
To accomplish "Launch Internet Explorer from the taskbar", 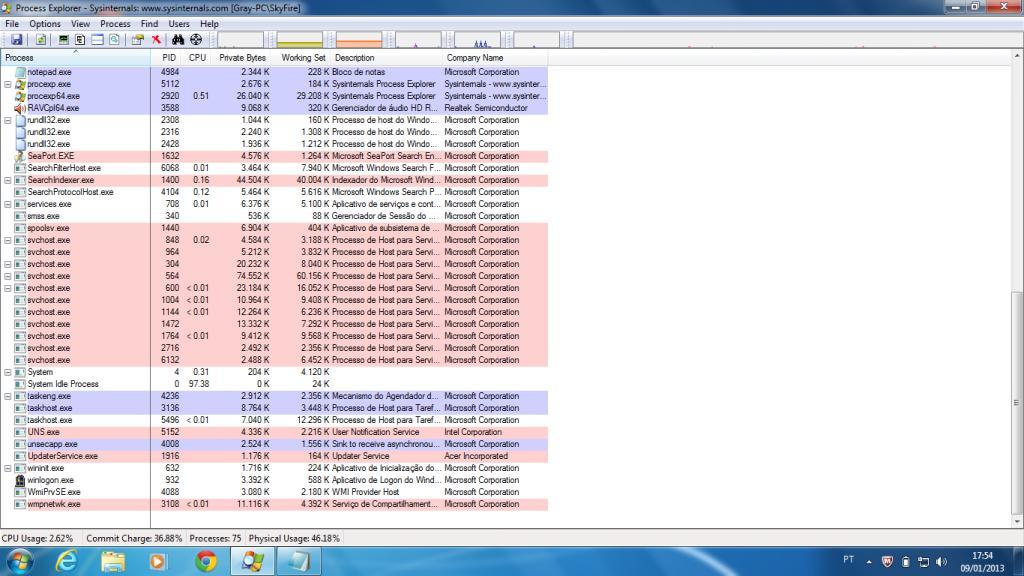I will 66,562.
